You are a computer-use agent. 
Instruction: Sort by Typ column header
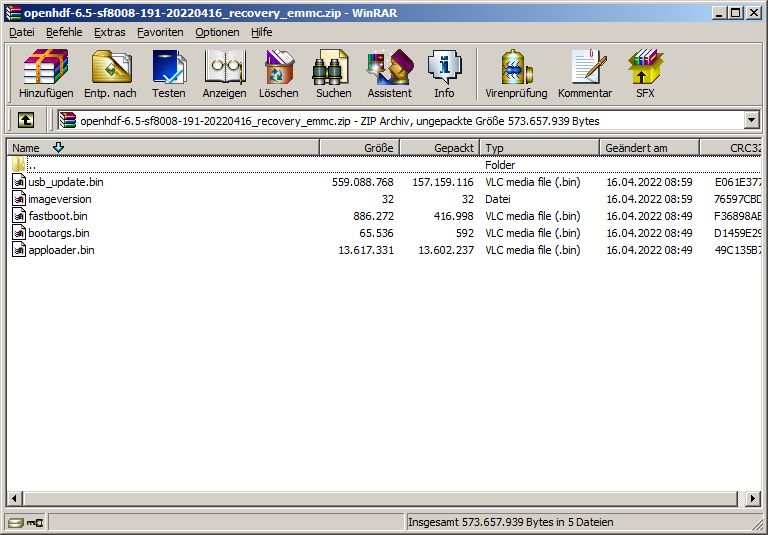pos(540,147)
